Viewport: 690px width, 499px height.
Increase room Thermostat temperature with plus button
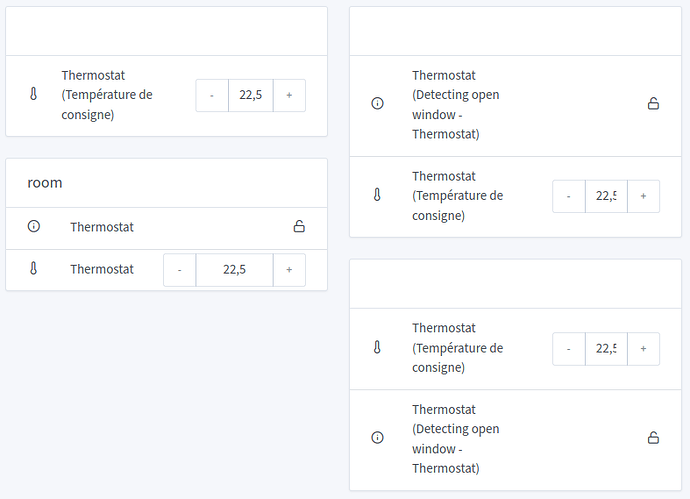289,270
